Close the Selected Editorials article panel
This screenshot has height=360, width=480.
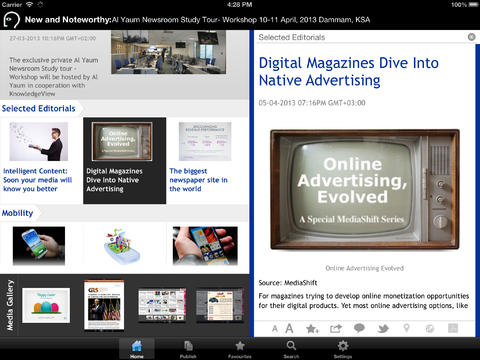471,37
